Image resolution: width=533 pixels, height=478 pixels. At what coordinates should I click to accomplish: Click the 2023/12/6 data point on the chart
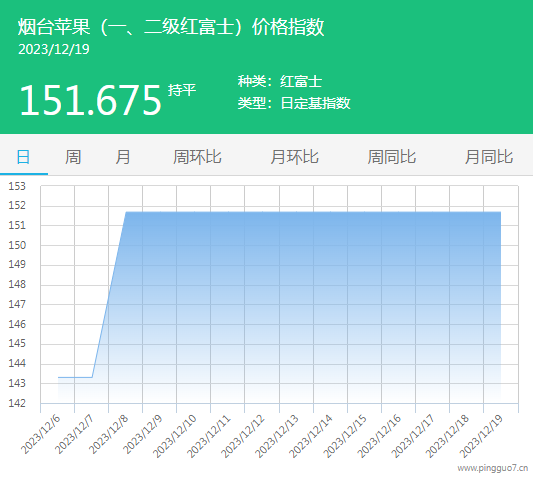click(x=58, y=377)
